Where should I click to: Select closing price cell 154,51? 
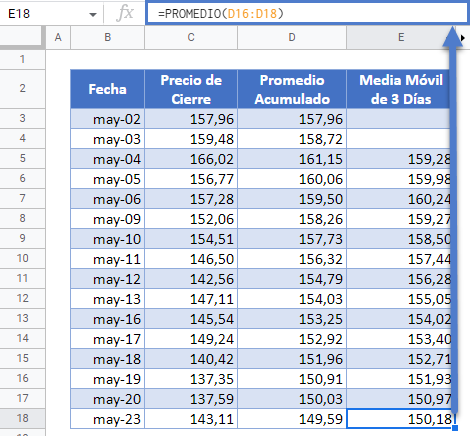point(191,239)
